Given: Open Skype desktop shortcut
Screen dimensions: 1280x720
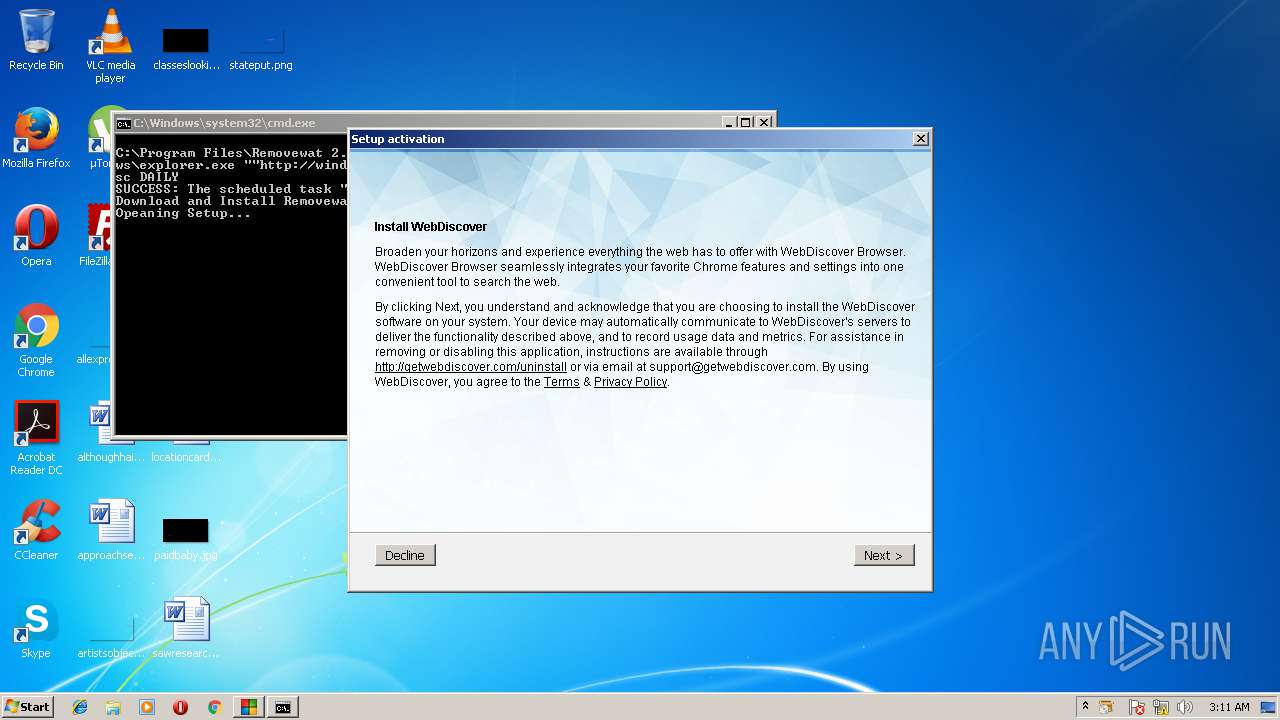Looking at the screenshot, I should (36, 628).
